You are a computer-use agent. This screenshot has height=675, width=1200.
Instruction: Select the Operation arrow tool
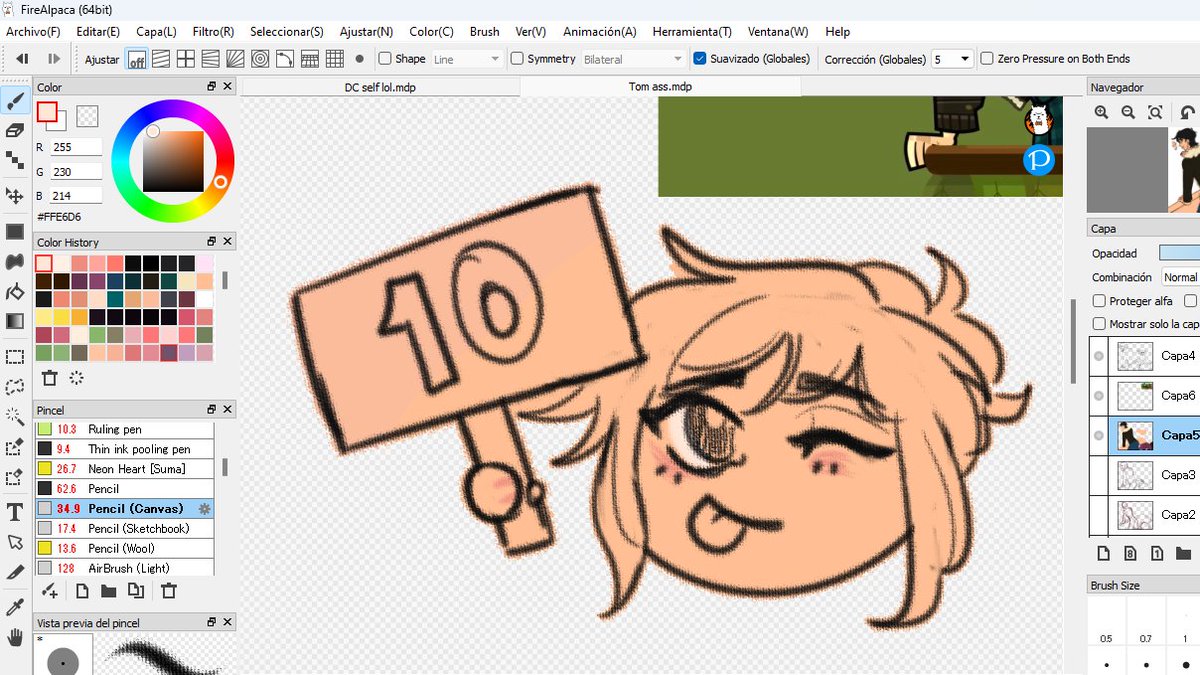click(x=15, y=542)
